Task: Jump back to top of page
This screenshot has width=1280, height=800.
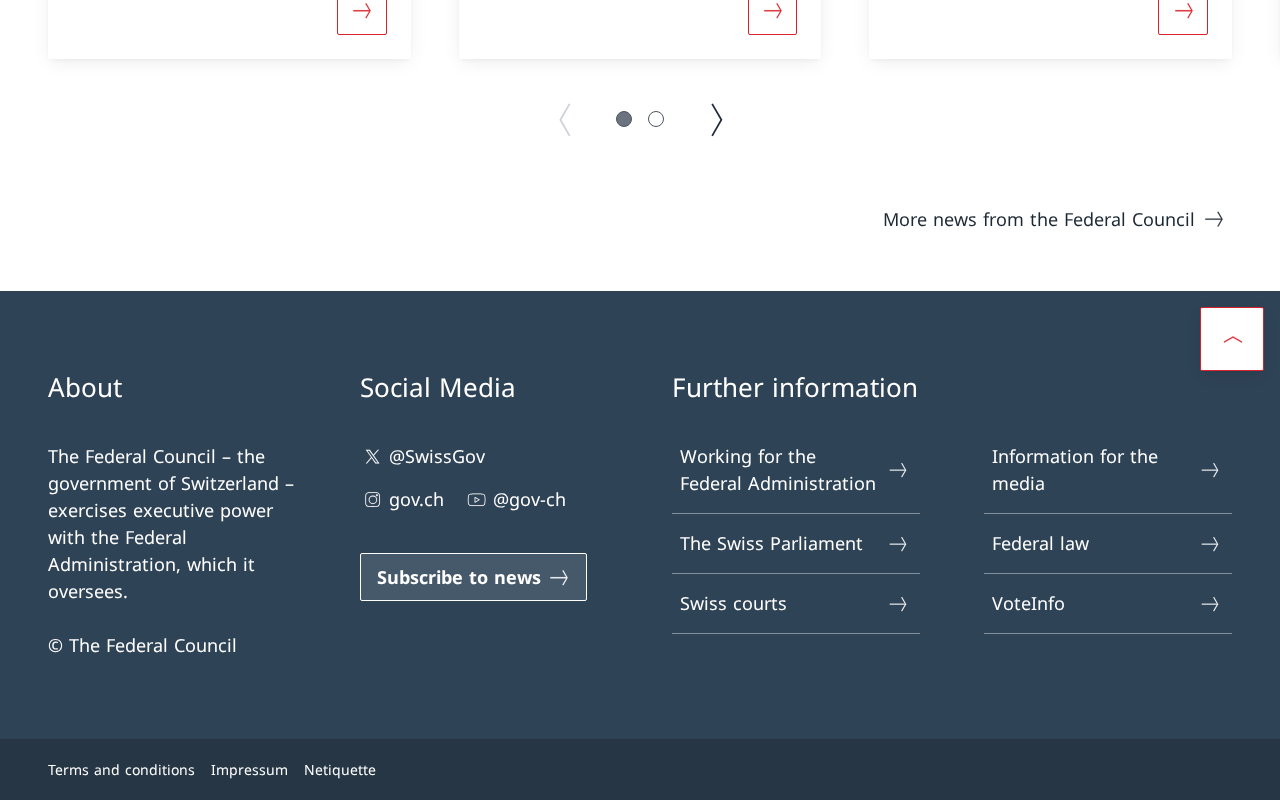Action: click(1232, 339)
